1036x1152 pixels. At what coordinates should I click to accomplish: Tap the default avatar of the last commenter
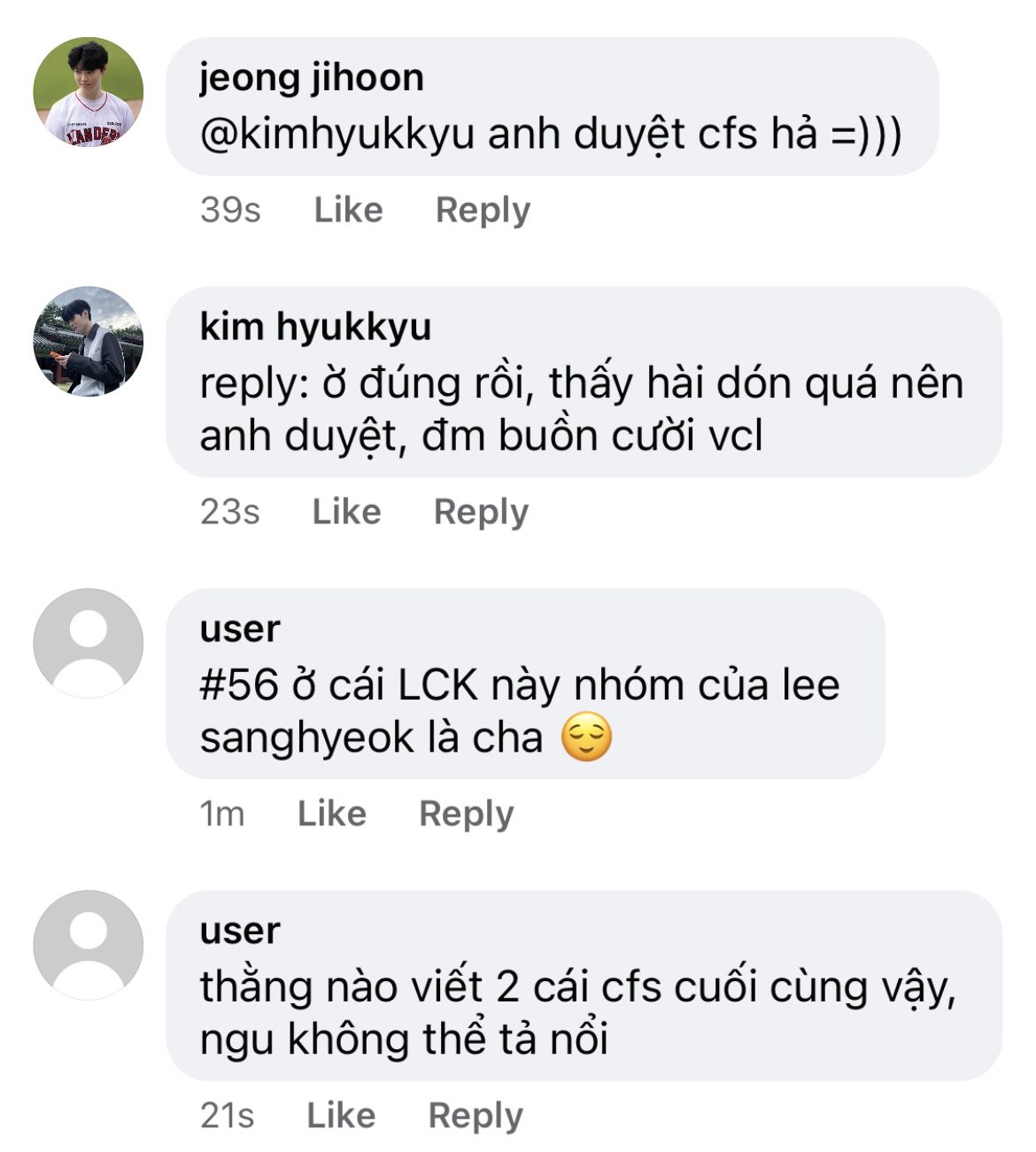89,945
